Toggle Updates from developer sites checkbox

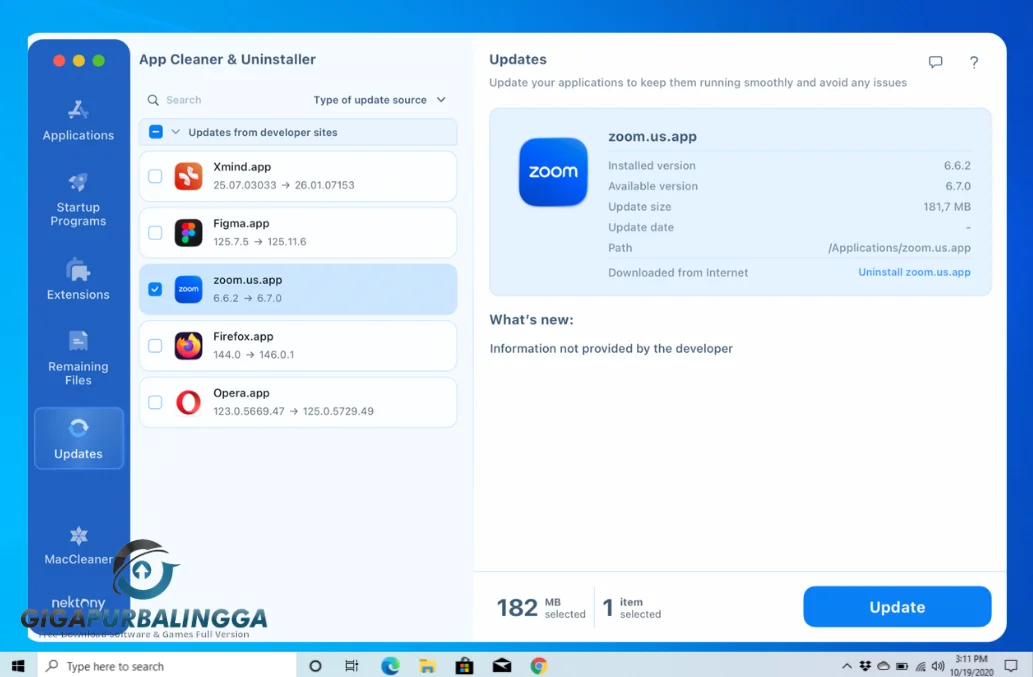click(x=155, y=132)
